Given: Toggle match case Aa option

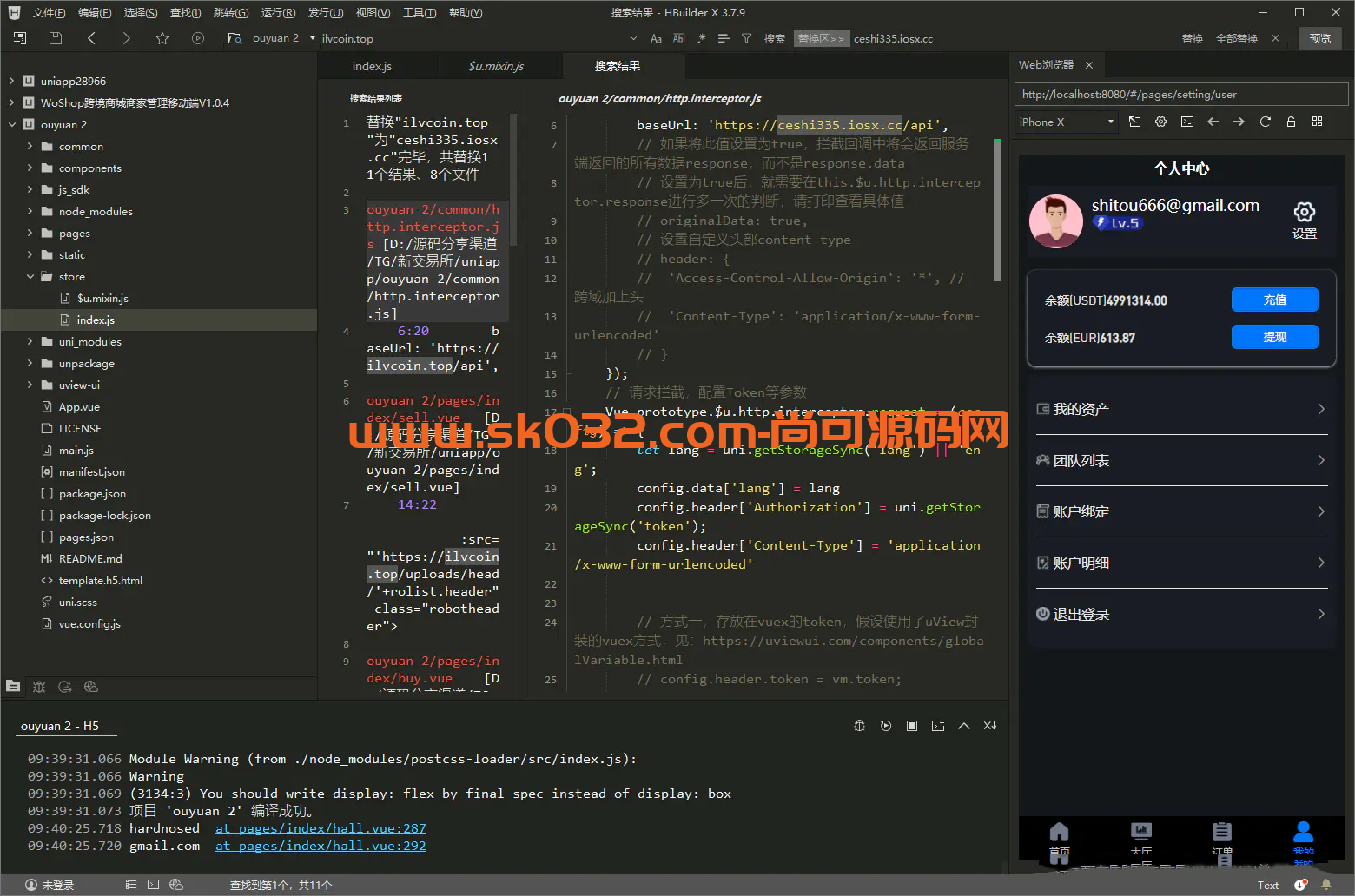Looking at the screenshot, I should click(656, 38).
